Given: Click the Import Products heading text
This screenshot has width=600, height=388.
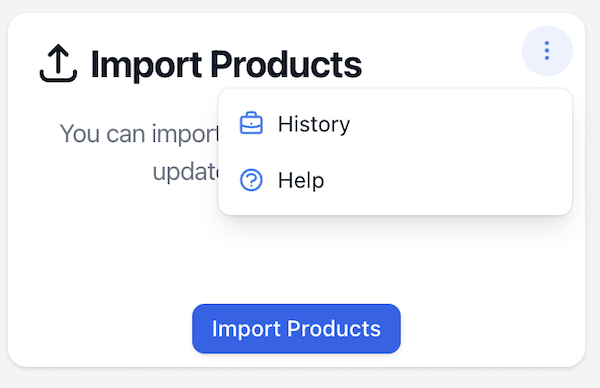Looking at the screenshot, I should click(226, 64).
